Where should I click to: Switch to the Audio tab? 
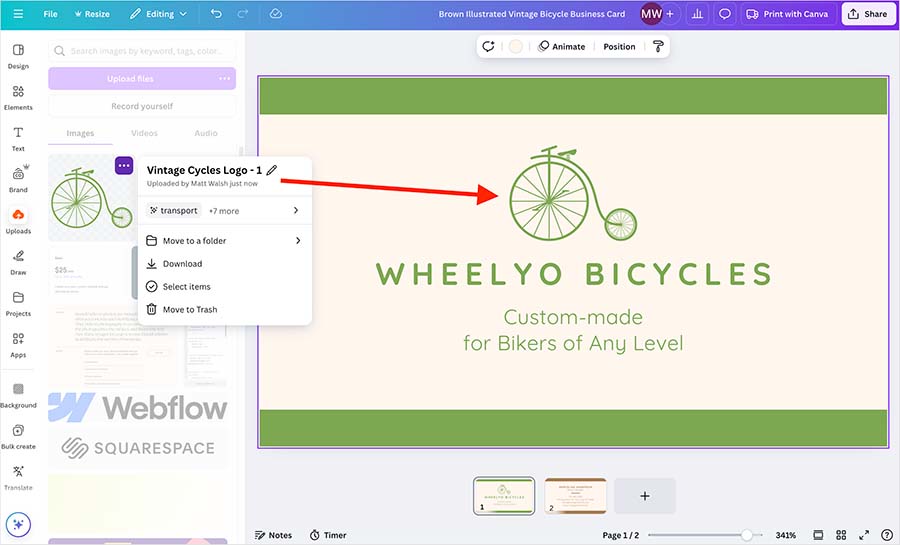click(205, 133)
